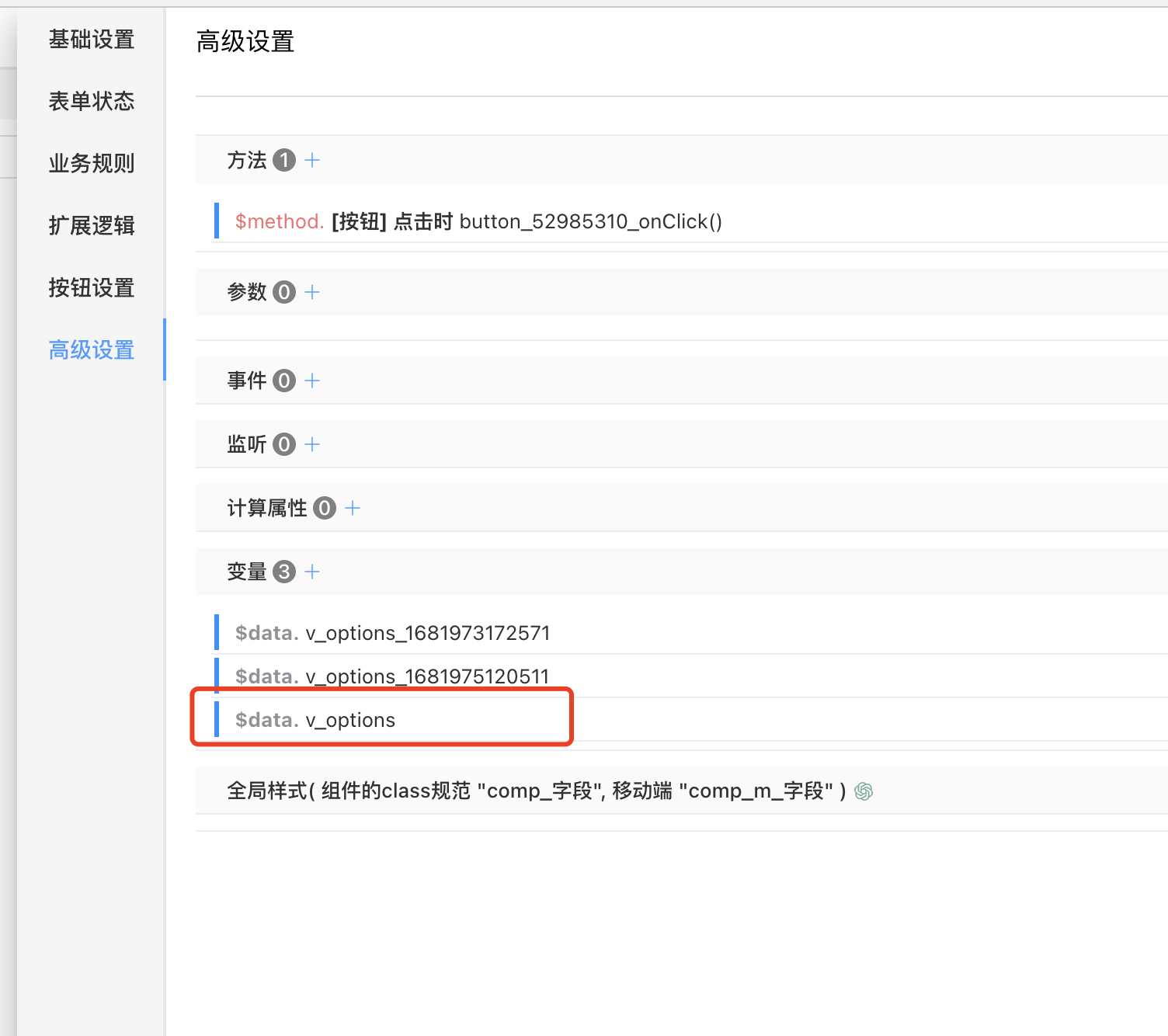Open 扩展逻辑 in sidebar
The width and height of the screenshot is (1168, 1036).
pyautogui.click(x=92, y=225)
